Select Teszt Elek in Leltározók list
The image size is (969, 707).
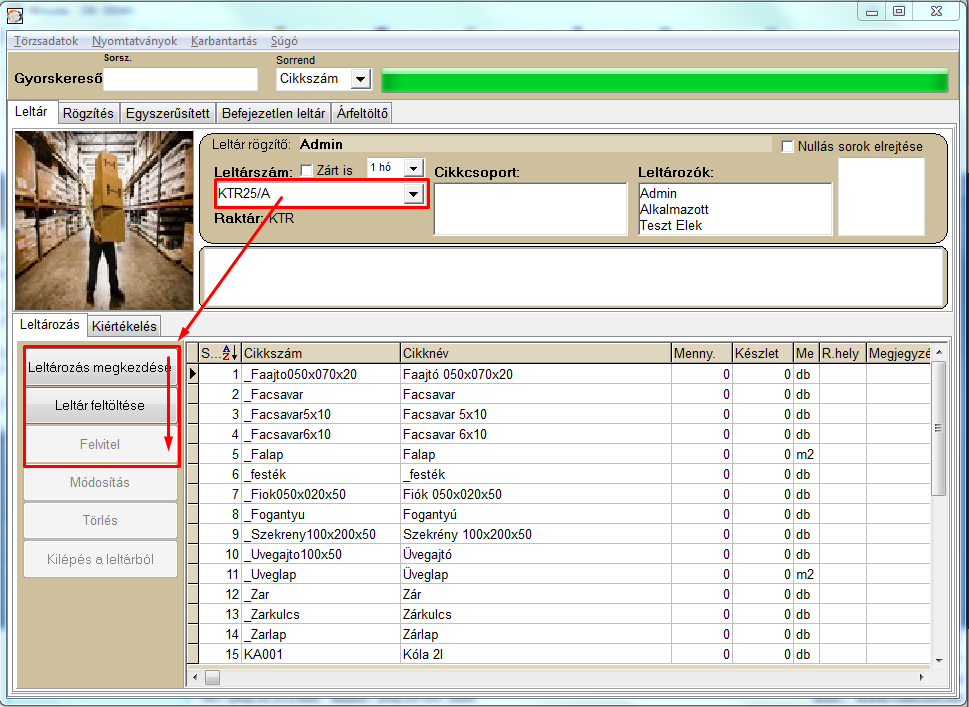pyautogui.click(x=671, y=226)
